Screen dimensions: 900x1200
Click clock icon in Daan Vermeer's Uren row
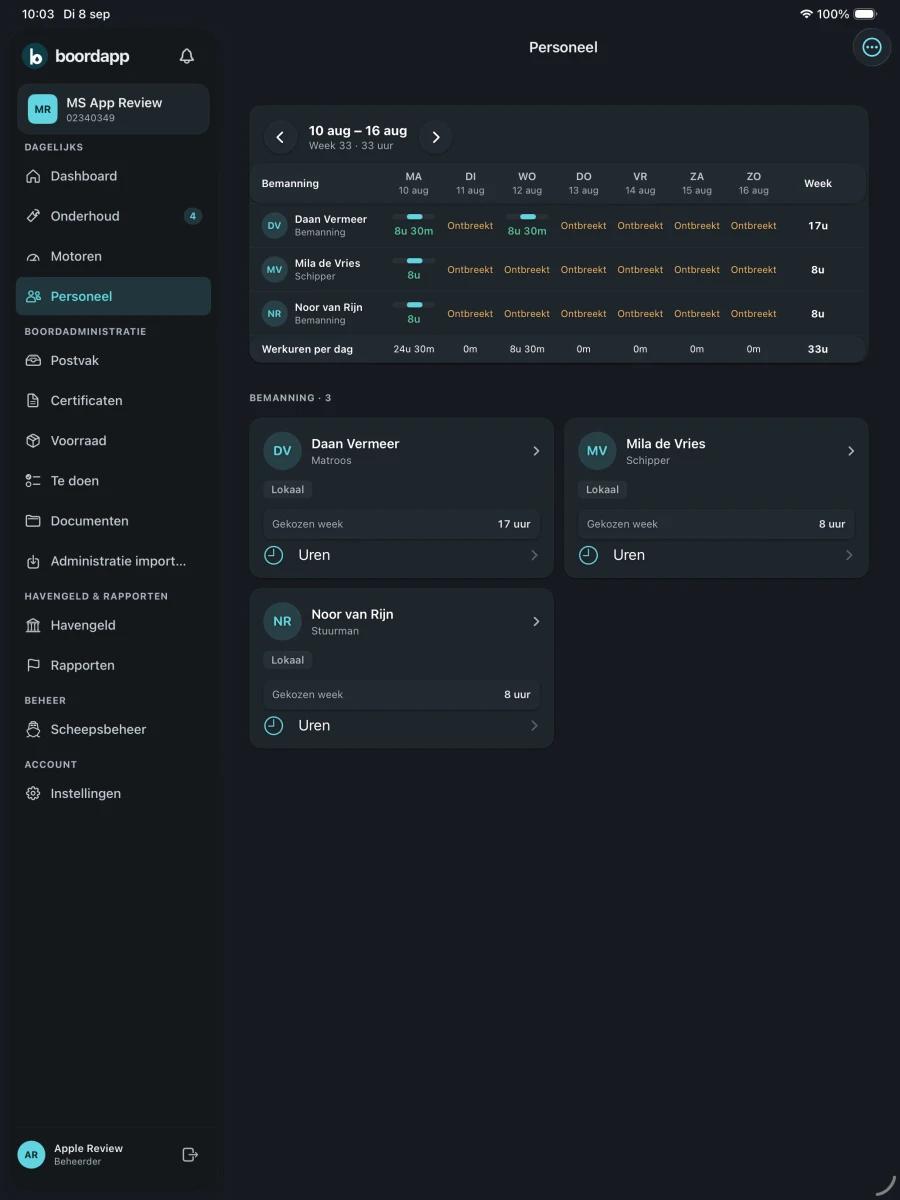coord(274,555)
